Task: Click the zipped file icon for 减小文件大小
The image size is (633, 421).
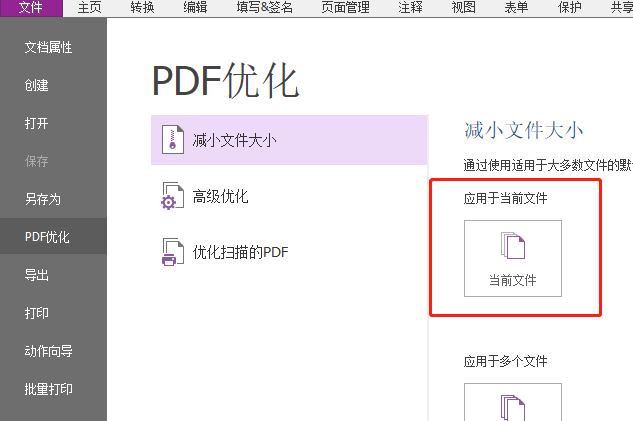Action: point(173,140)
